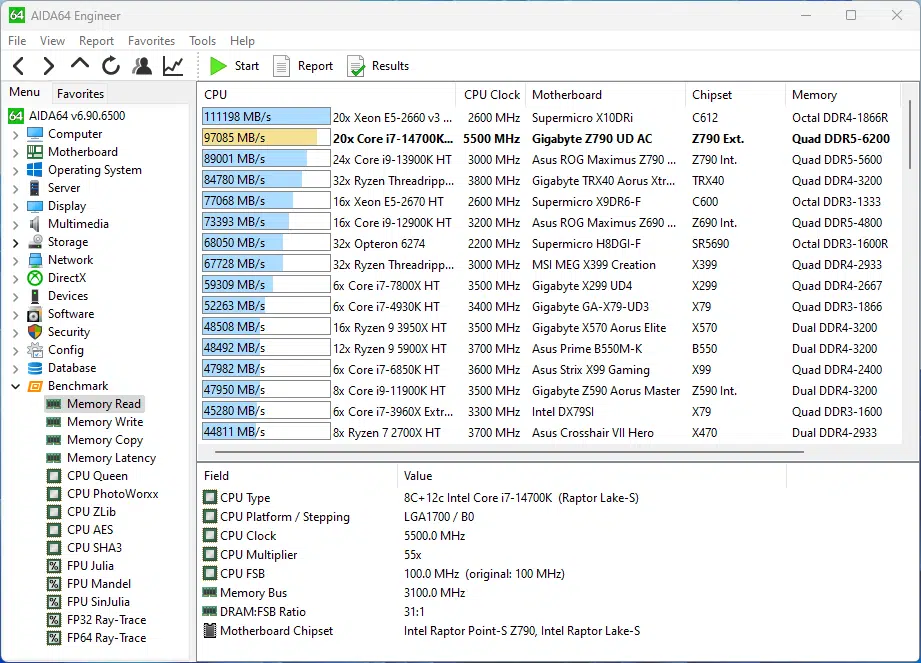Switch to the Menu tab in sidebar
This screenshot has height=663, width=921.
[25, 92]
